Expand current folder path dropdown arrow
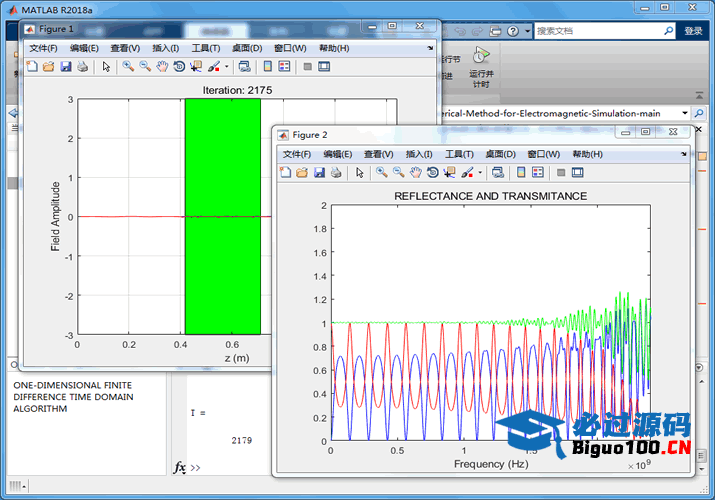The height and width of the screenshot is (500, 715). pos(684,113)
